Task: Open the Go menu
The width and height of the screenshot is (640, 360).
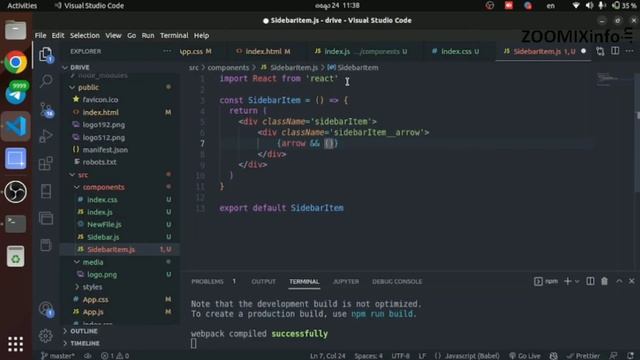Action: 131,36
